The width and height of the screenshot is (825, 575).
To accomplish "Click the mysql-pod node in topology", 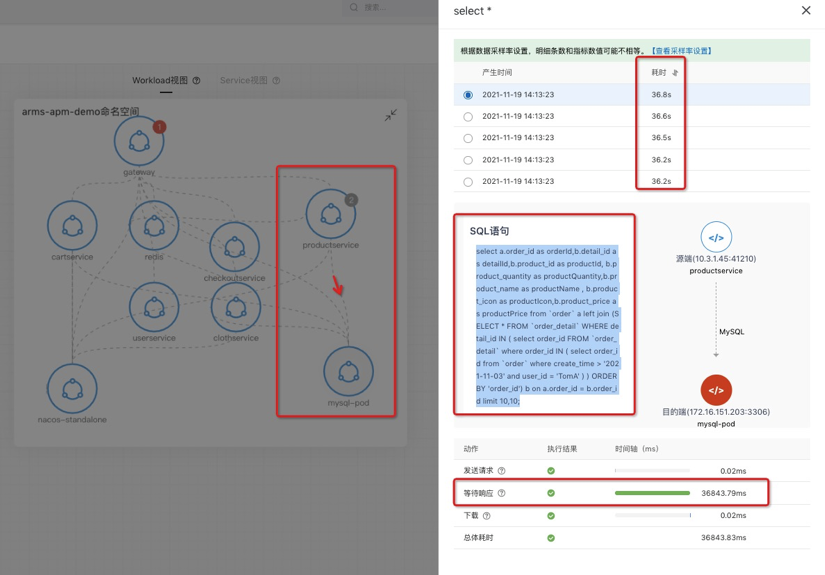I will coord(348,372).
